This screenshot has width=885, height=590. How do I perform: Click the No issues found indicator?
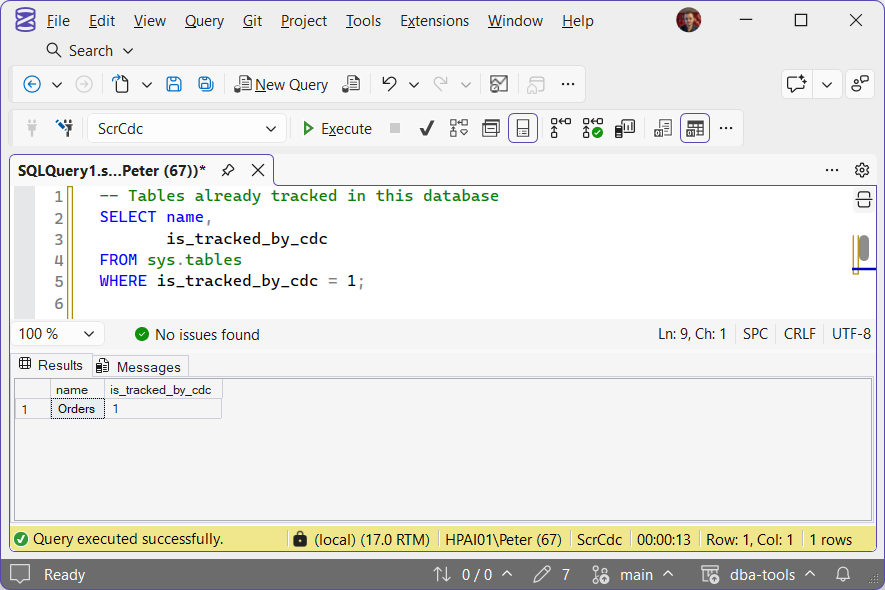[197, 335]
